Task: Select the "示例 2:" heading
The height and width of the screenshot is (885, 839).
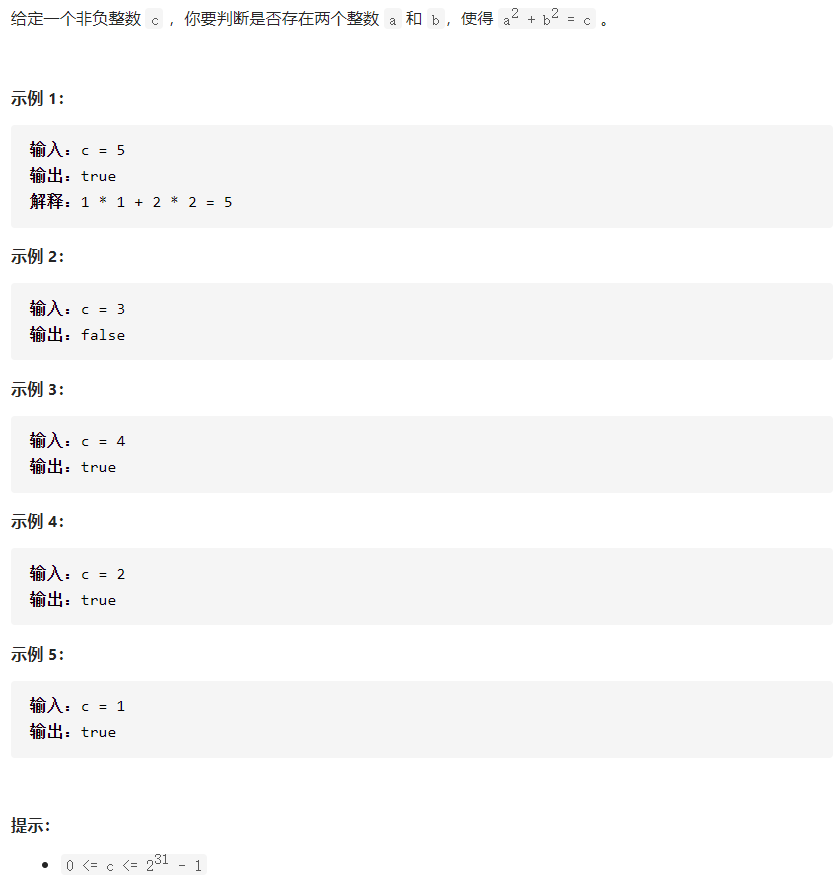Action: point(38,256)
